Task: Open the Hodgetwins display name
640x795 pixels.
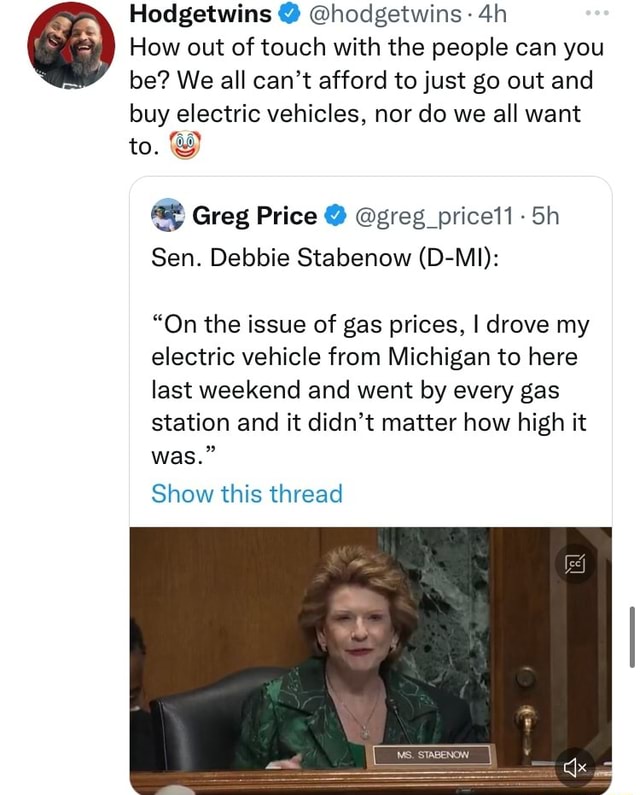Action: 202,14
